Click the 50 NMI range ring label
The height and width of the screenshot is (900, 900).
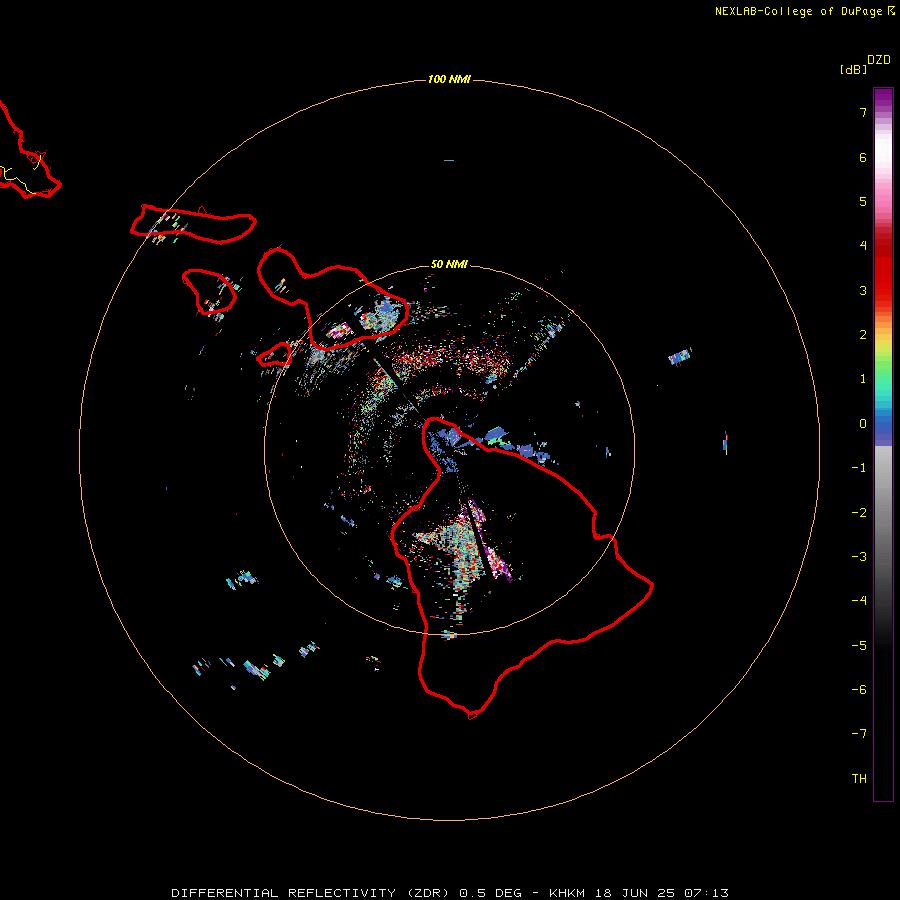click(x=449, y=264)
